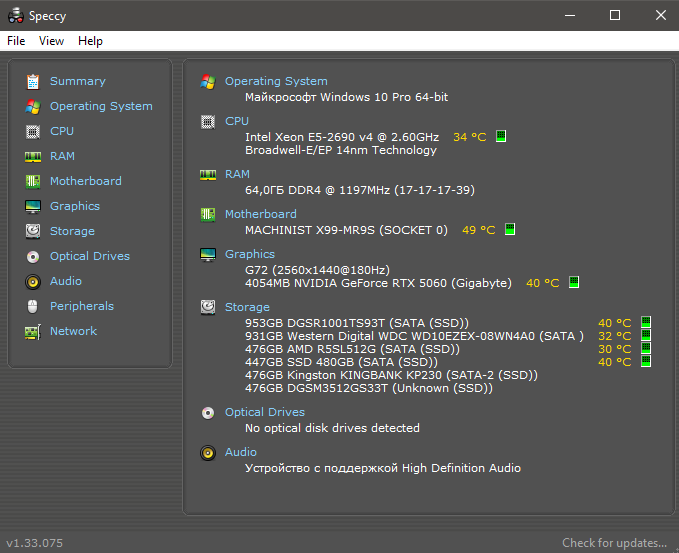Click the monitor icon beside Graphics heading in main panel

coord(208,255)
